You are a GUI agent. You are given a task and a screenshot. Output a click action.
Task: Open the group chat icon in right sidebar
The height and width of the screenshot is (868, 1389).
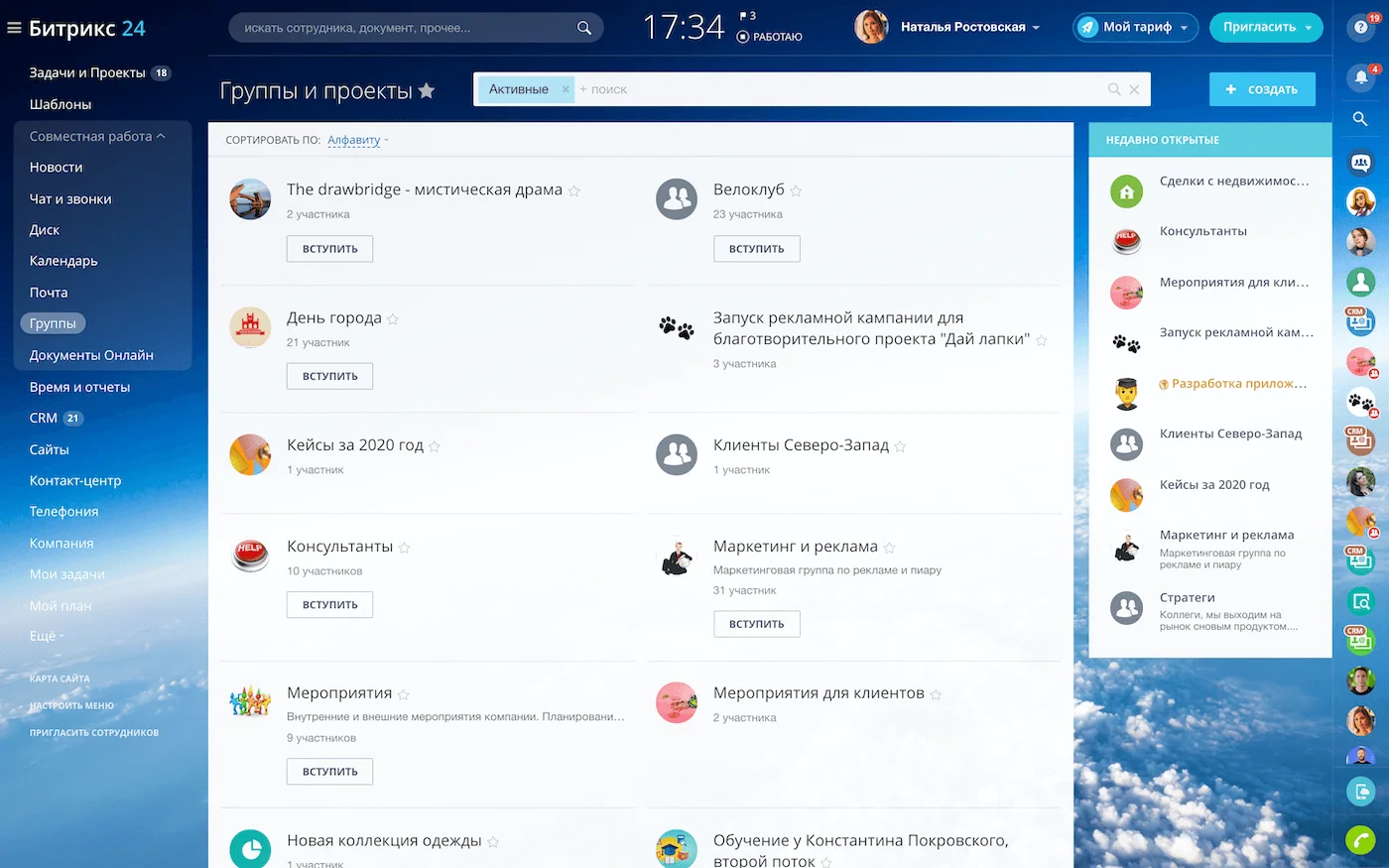point(1360,163)
